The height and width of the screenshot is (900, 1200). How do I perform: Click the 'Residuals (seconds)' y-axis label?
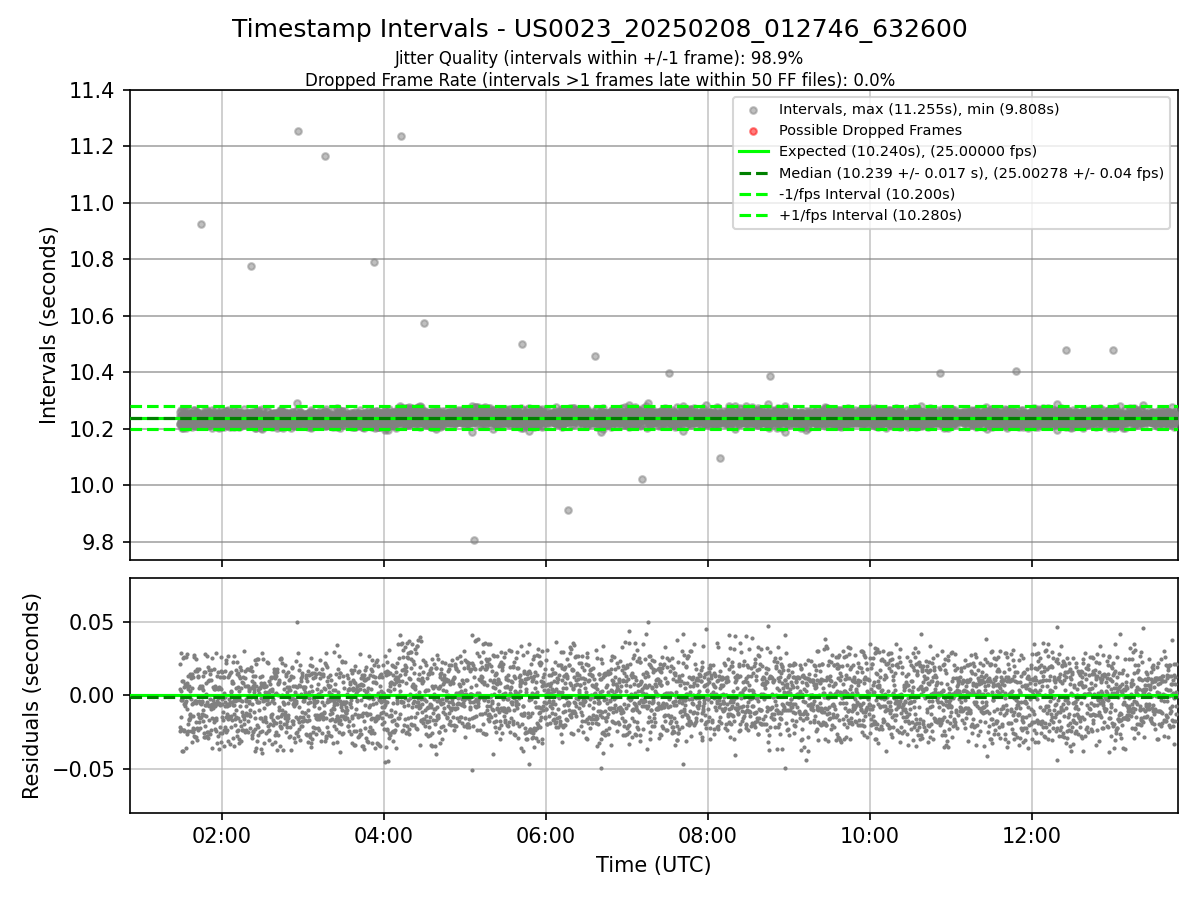click(x=32, y=696)
